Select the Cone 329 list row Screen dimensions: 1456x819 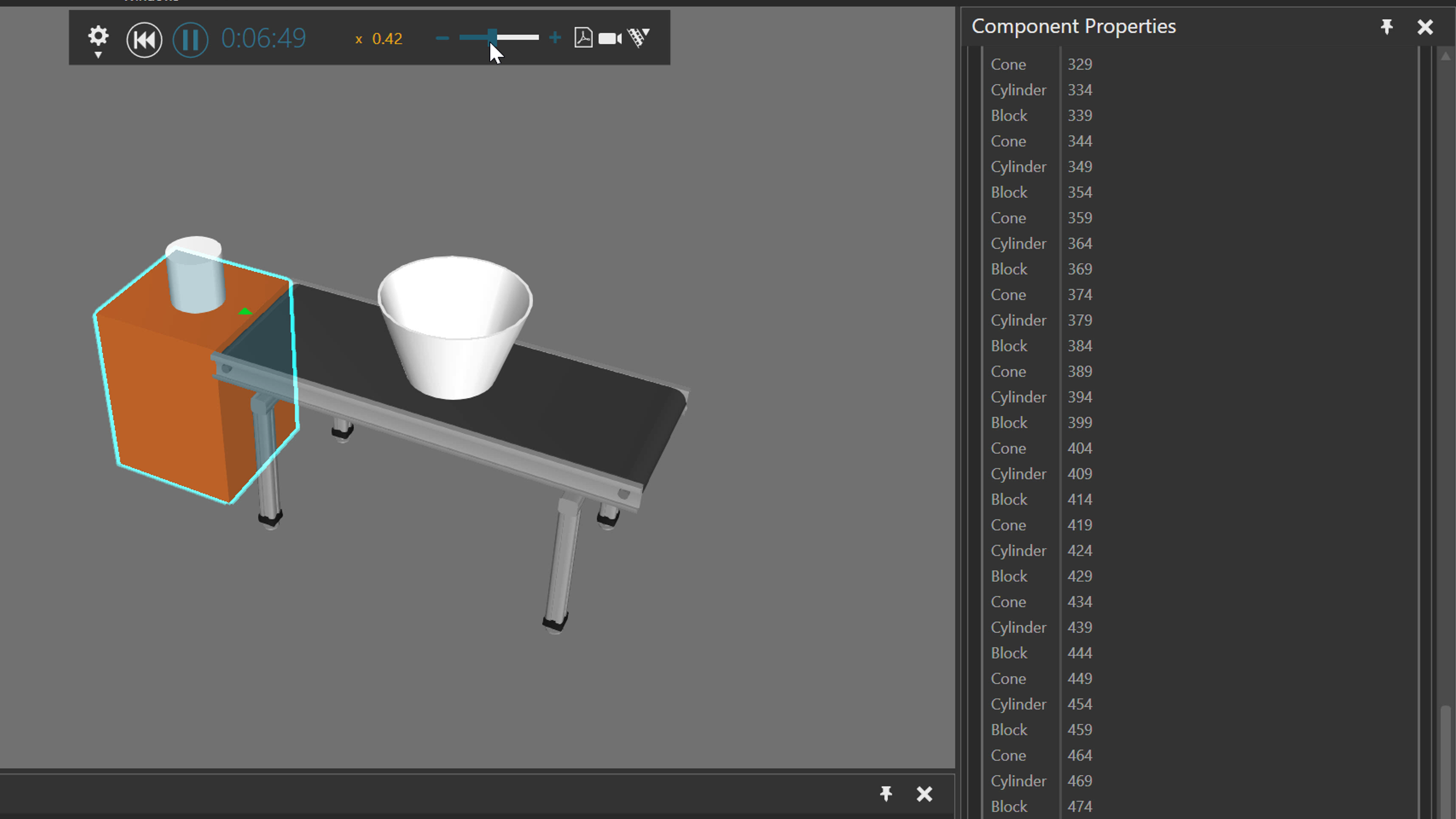[1008, 64]
